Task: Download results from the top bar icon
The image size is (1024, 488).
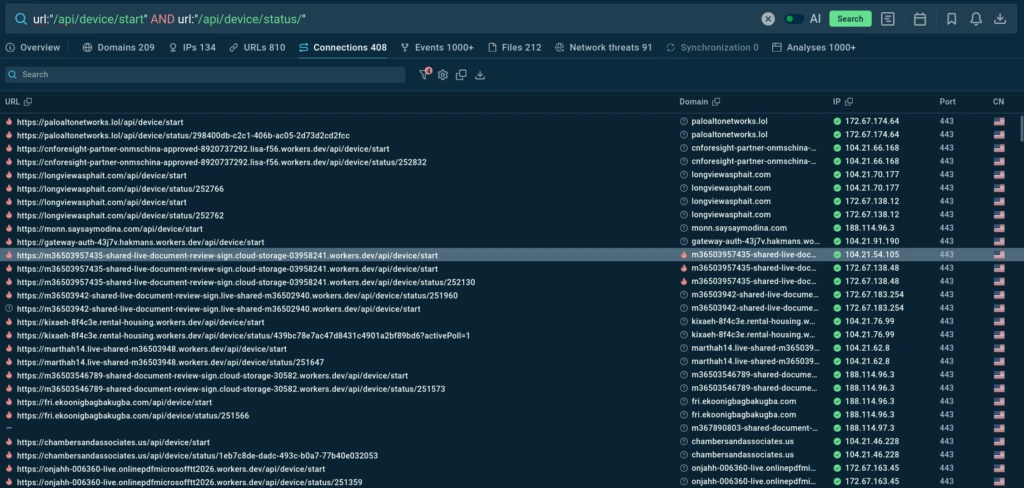Action: click(1000, 19)
